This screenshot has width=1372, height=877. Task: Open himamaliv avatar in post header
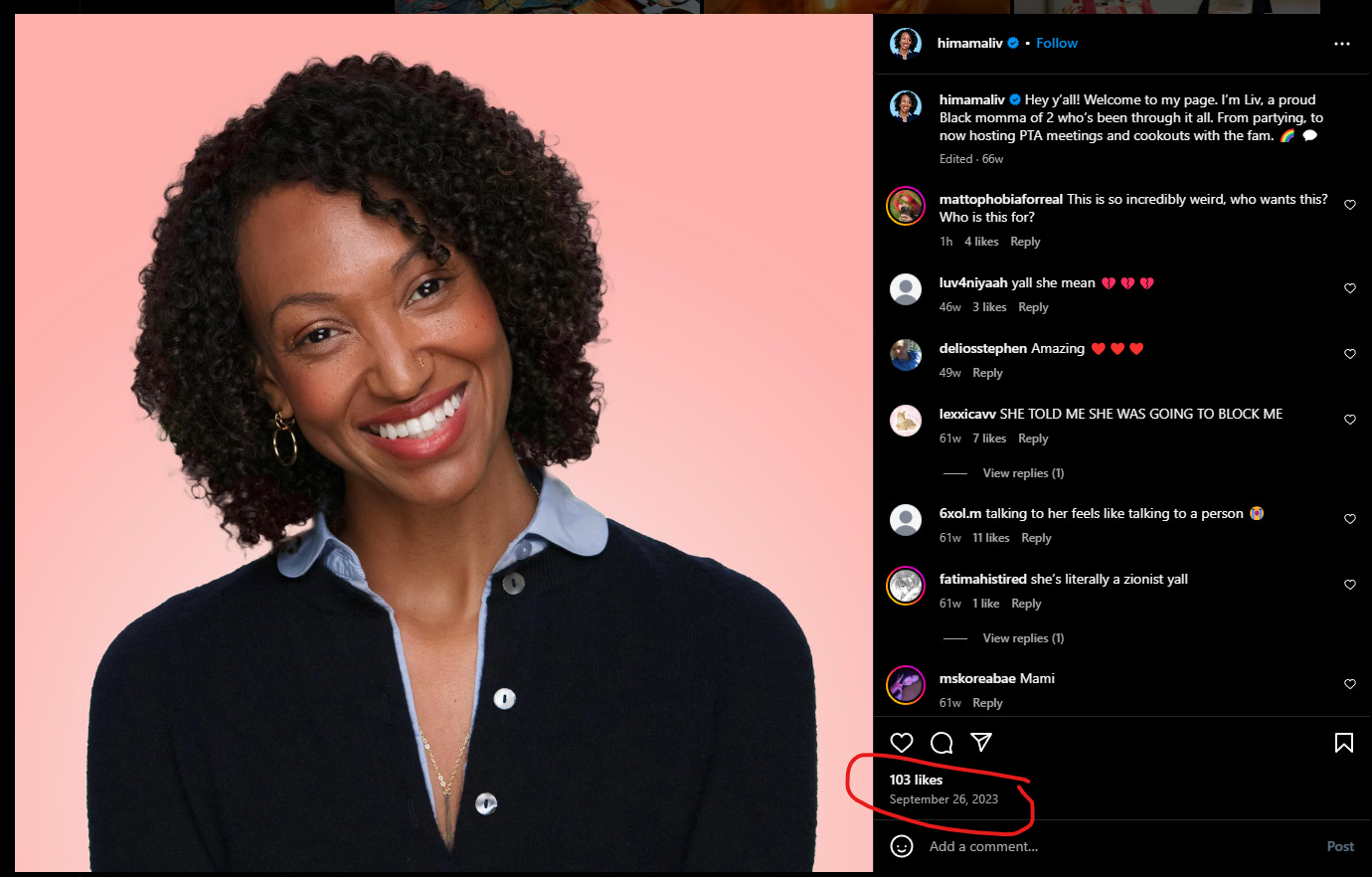click(x=906, y=44)
